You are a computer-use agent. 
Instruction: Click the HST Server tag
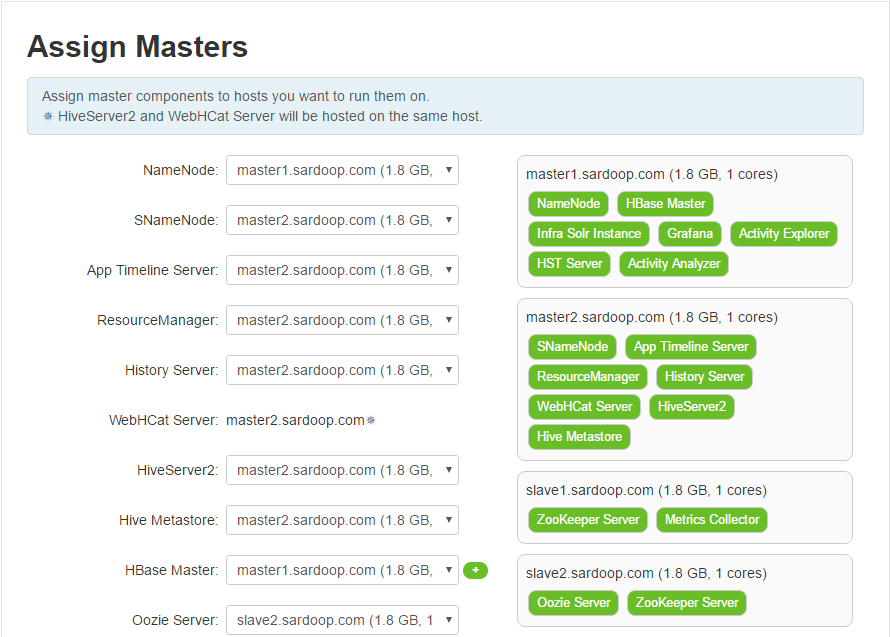(x=569, y=264)
